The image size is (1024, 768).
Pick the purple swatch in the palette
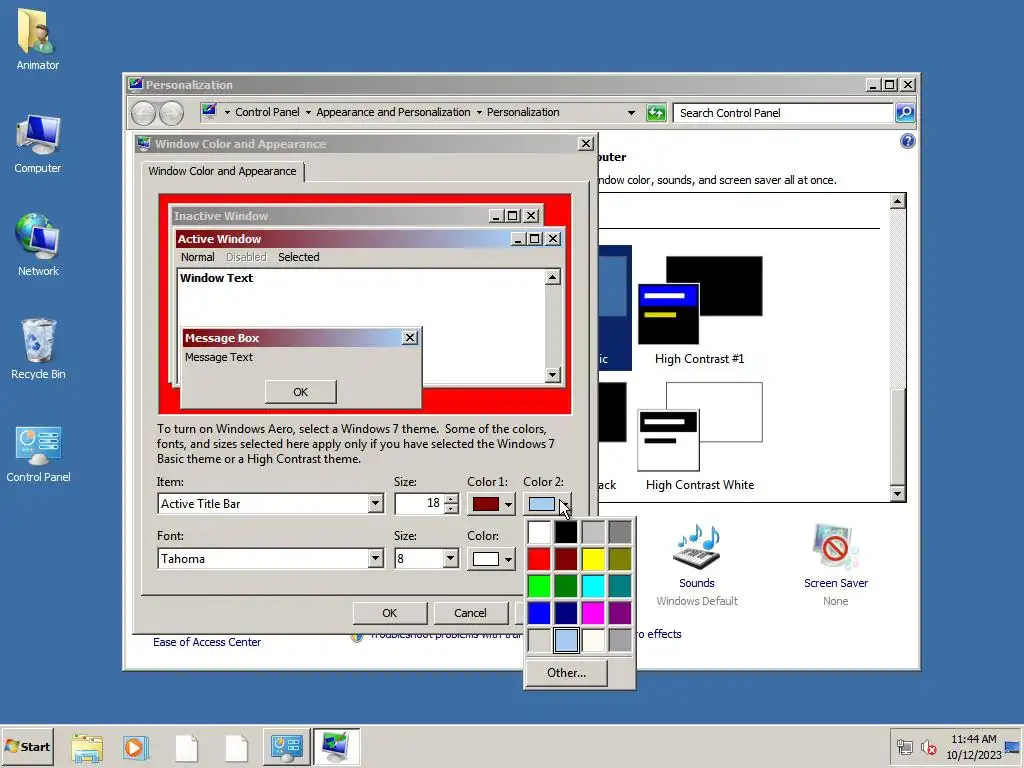(x=620, y=613)
